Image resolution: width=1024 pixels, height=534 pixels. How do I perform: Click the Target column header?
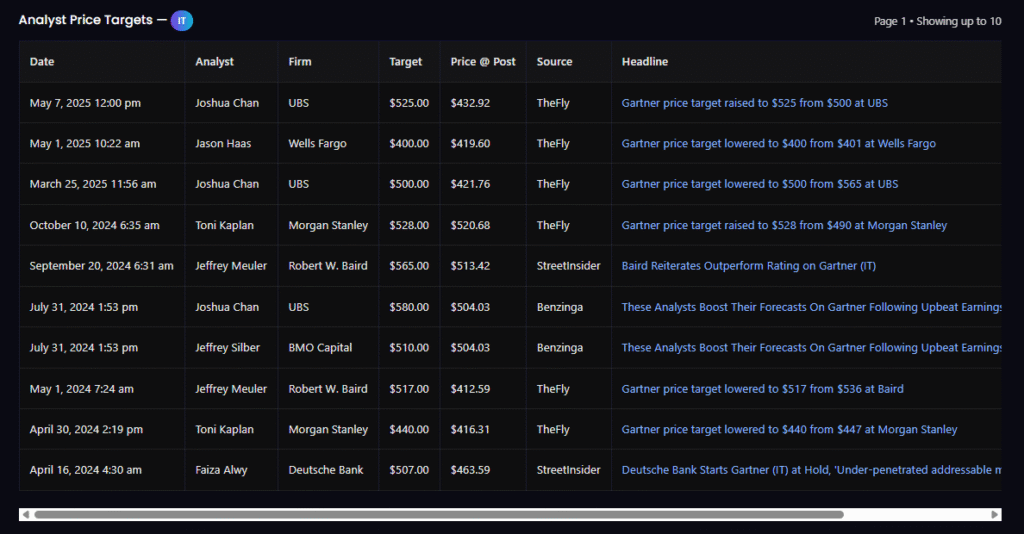tap(405, 62)
